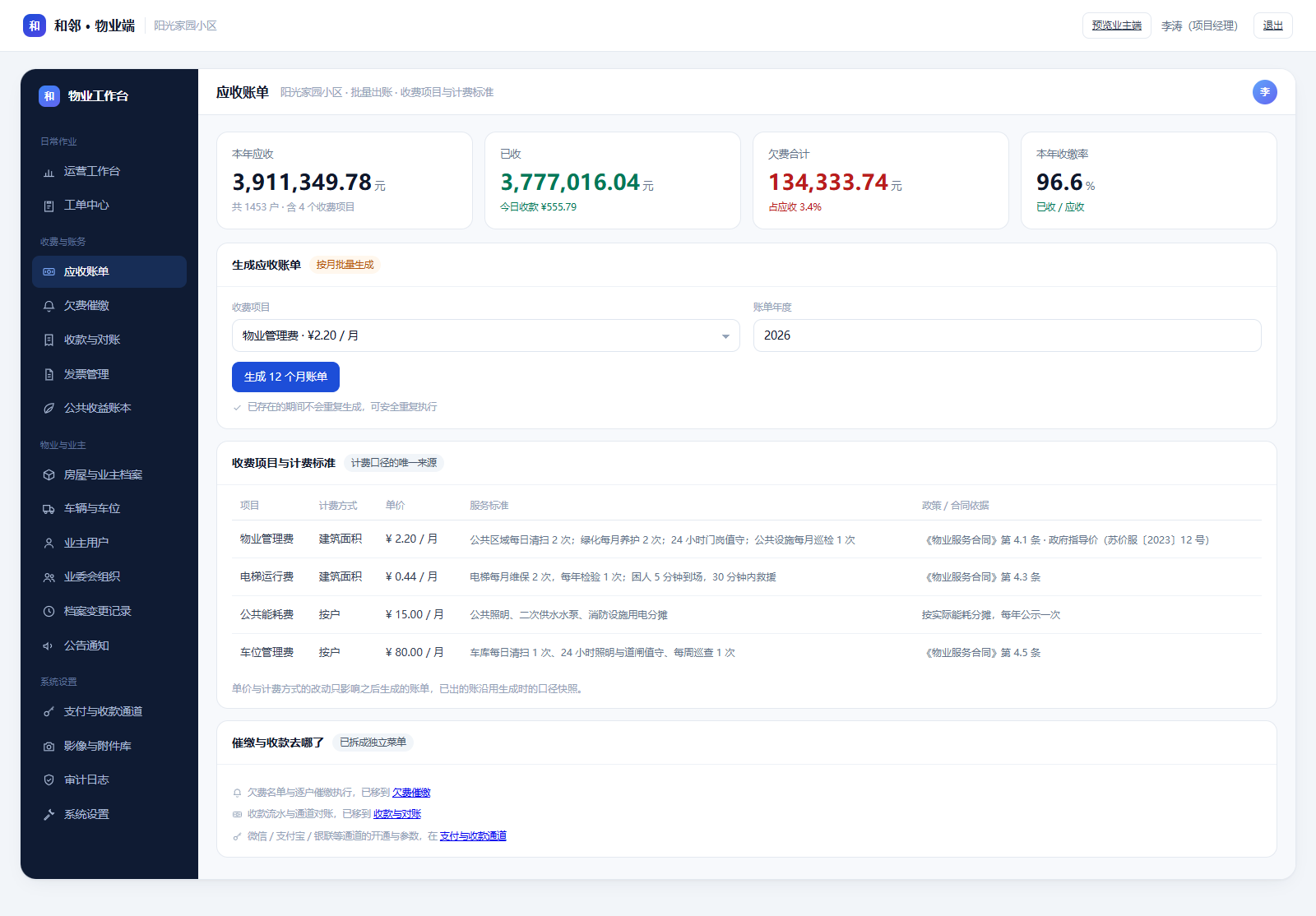1316x916 pixels.
Task: Click the 系统设置 wrench icon
Action: click(x=49, y=815)
